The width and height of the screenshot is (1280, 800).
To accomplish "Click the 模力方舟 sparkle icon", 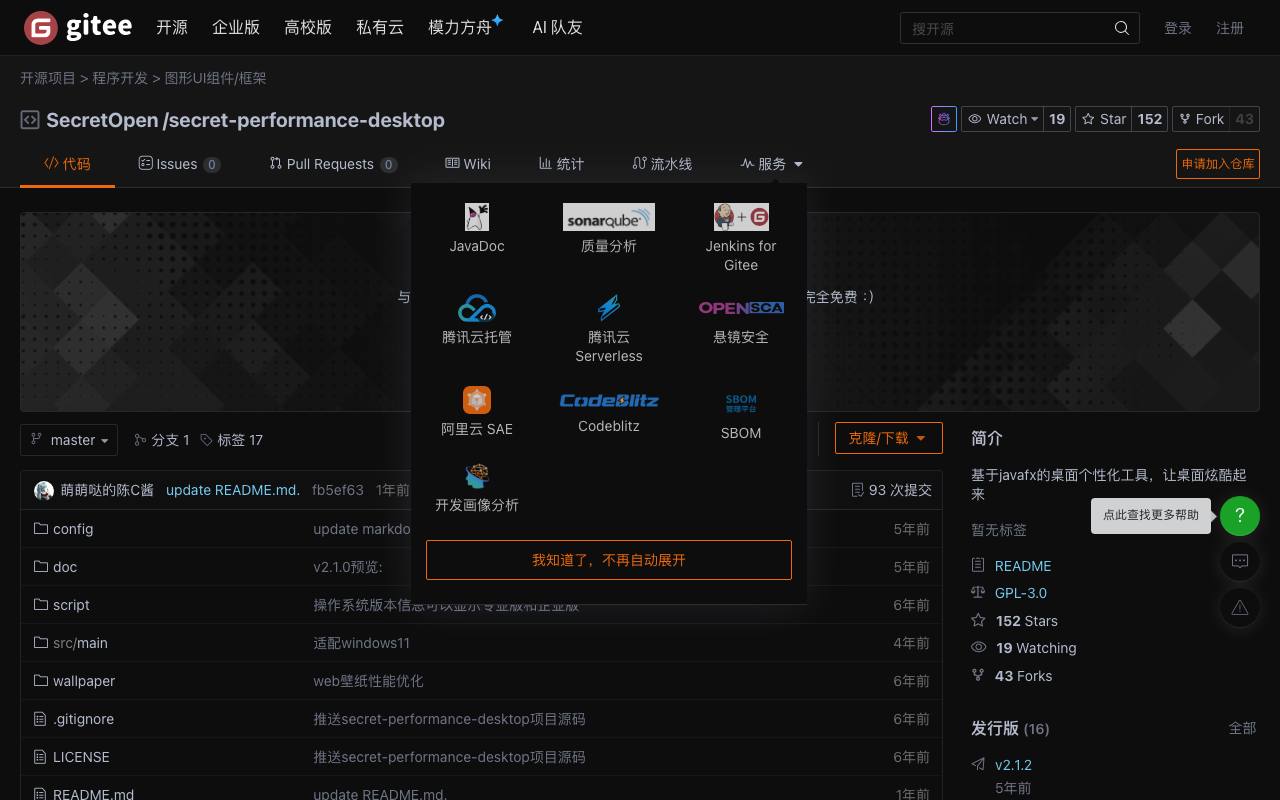I will click(x=497, y=21).
